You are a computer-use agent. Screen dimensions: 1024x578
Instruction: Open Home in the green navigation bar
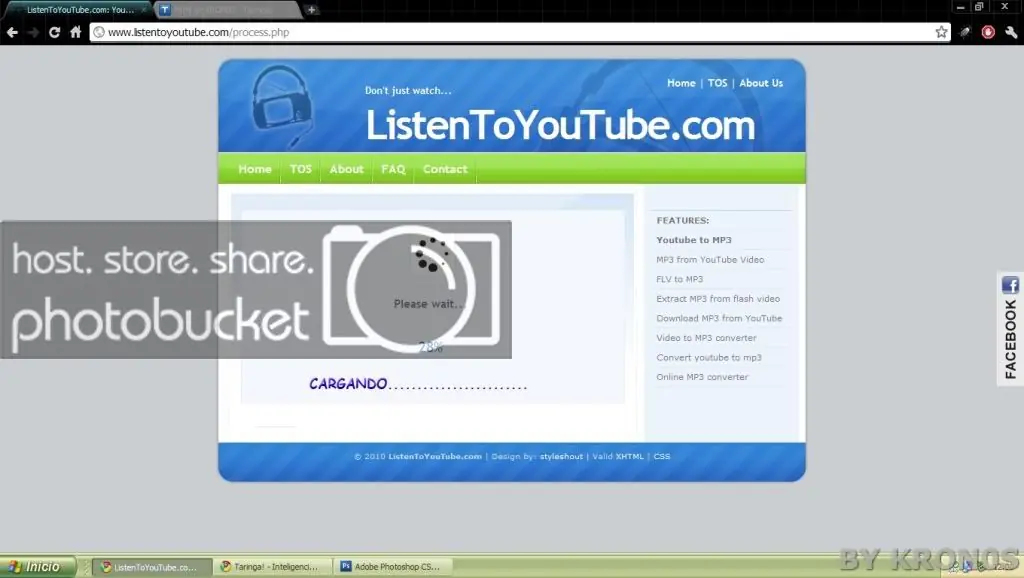(x=255, y=169)
